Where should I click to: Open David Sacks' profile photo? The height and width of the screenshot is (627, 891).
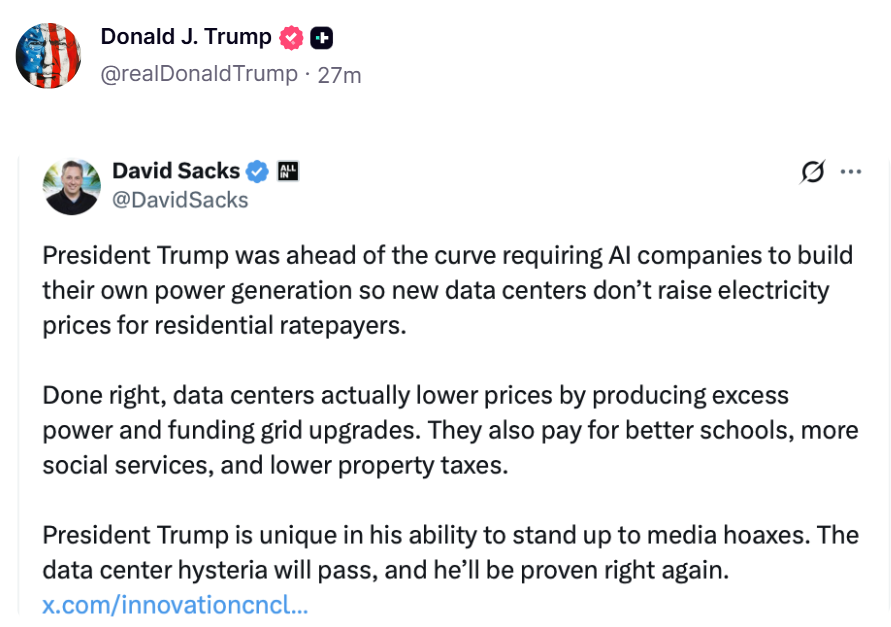[72, 186]
